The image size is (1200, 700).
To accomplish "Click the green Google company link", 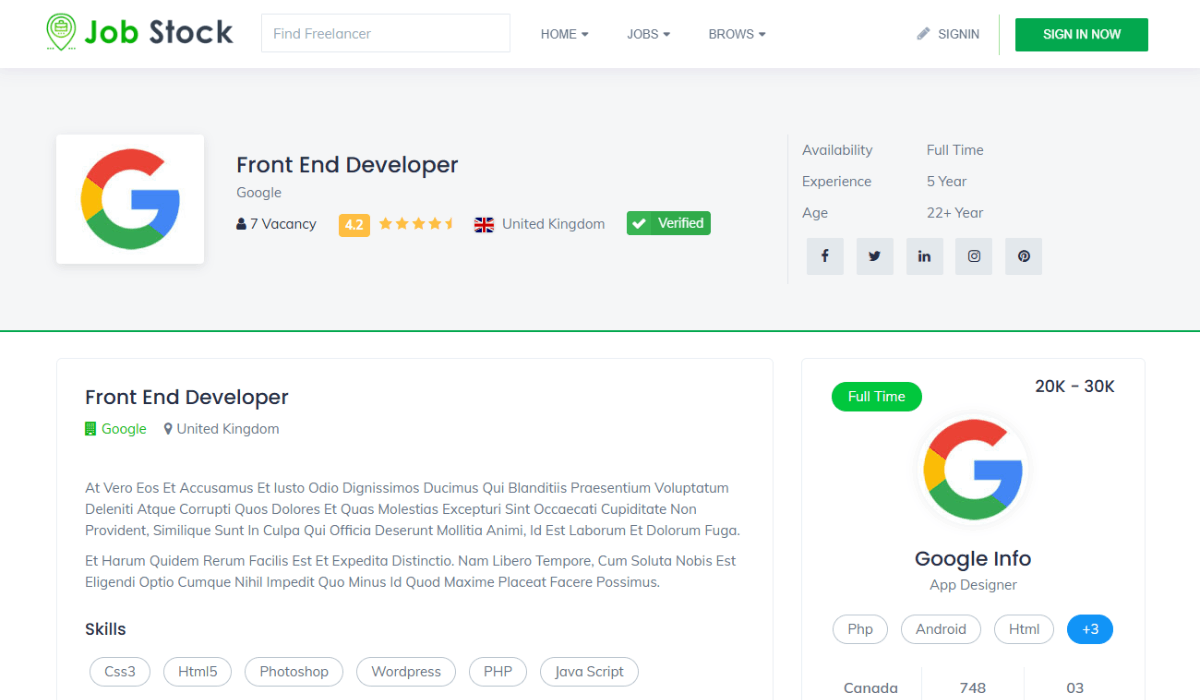I will pos(116,429).
